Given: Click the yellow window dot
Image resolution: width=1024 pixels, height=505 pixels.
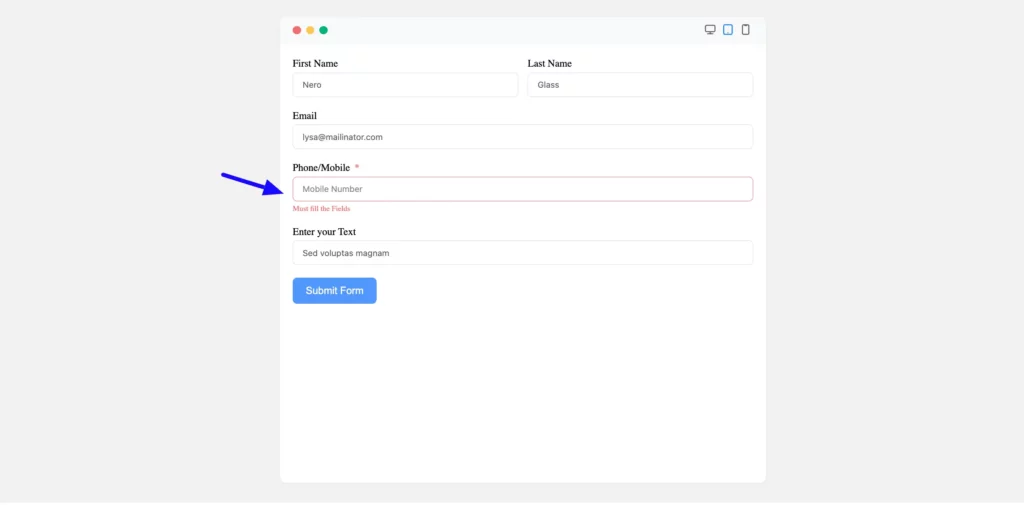Looking at the screenshot, I should [x=310, y=30].
